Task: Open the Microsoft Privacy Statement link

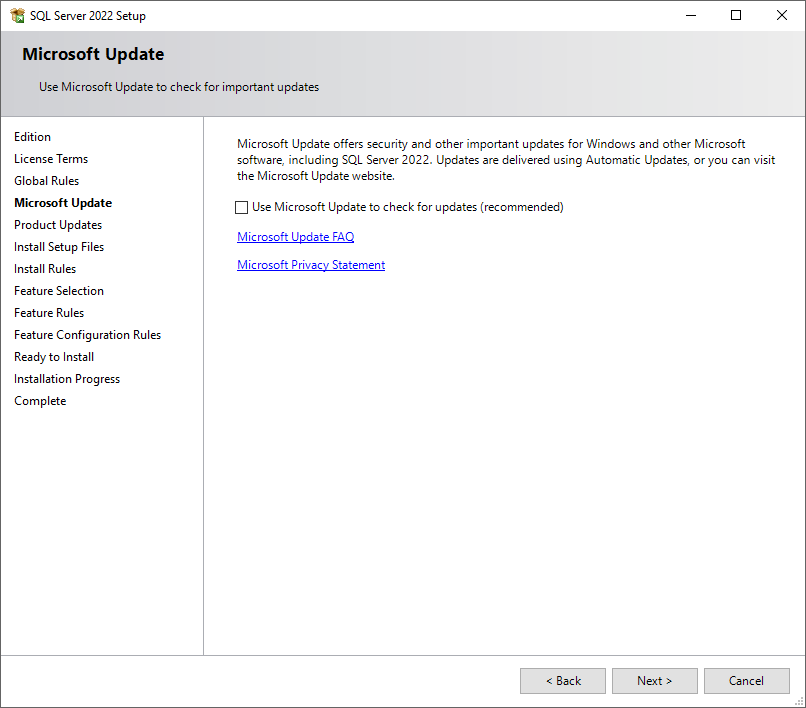Action: [x=310, y=264]
